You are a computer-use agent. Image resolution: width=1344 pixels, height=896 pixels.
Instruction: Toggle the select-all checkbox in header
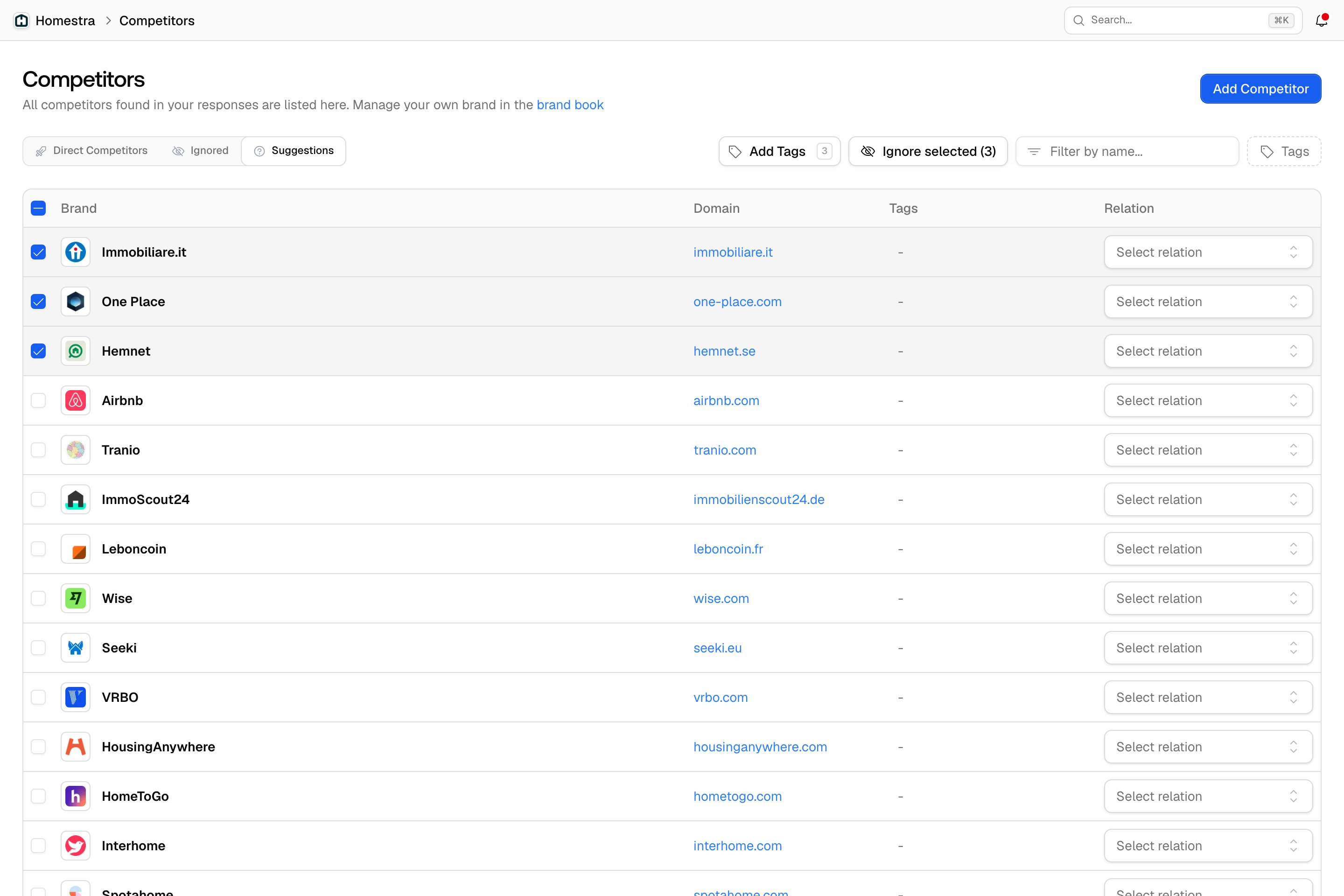38,208
